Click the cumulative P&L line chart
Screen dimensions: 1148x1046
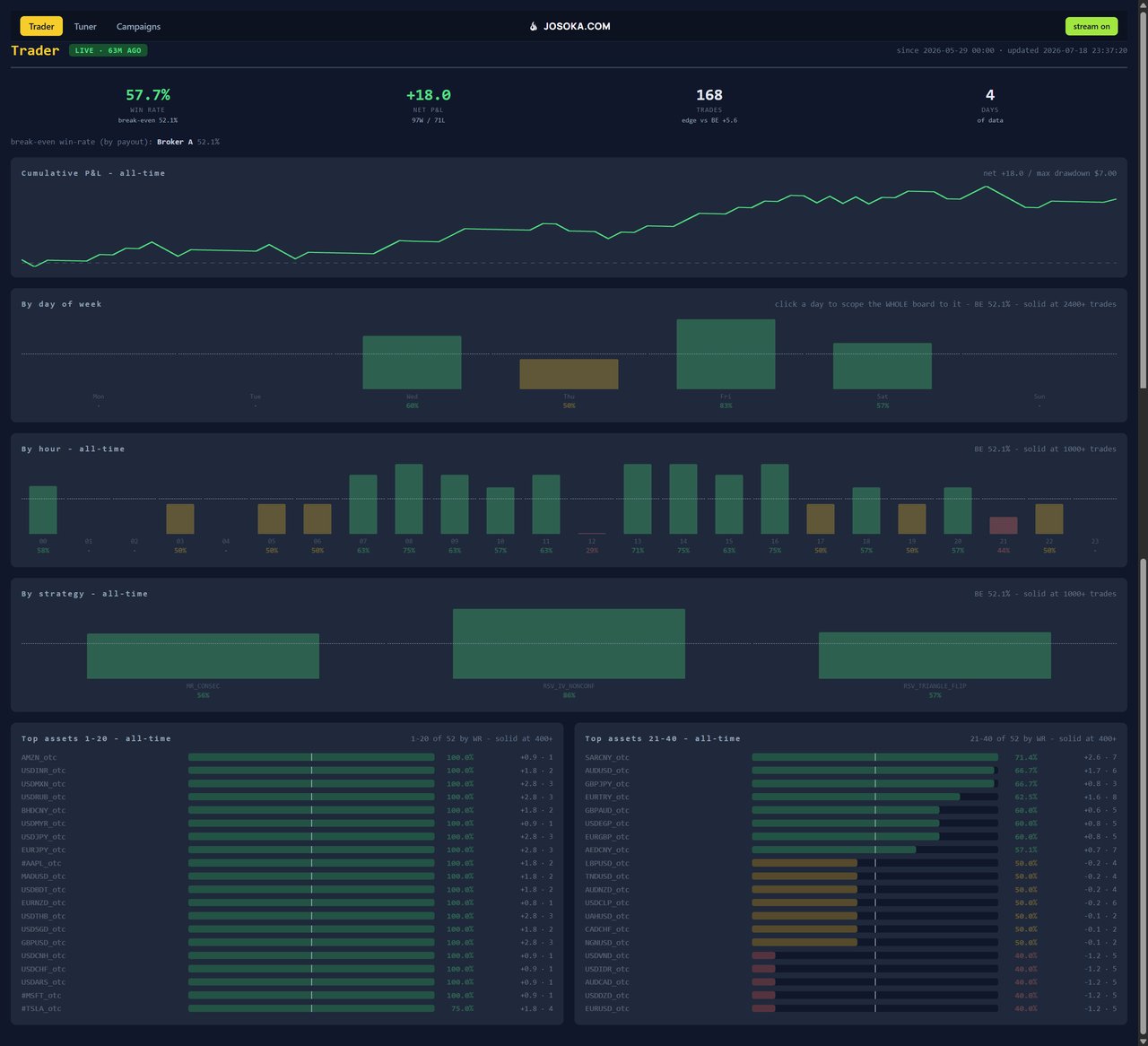[x=569, y=224]
